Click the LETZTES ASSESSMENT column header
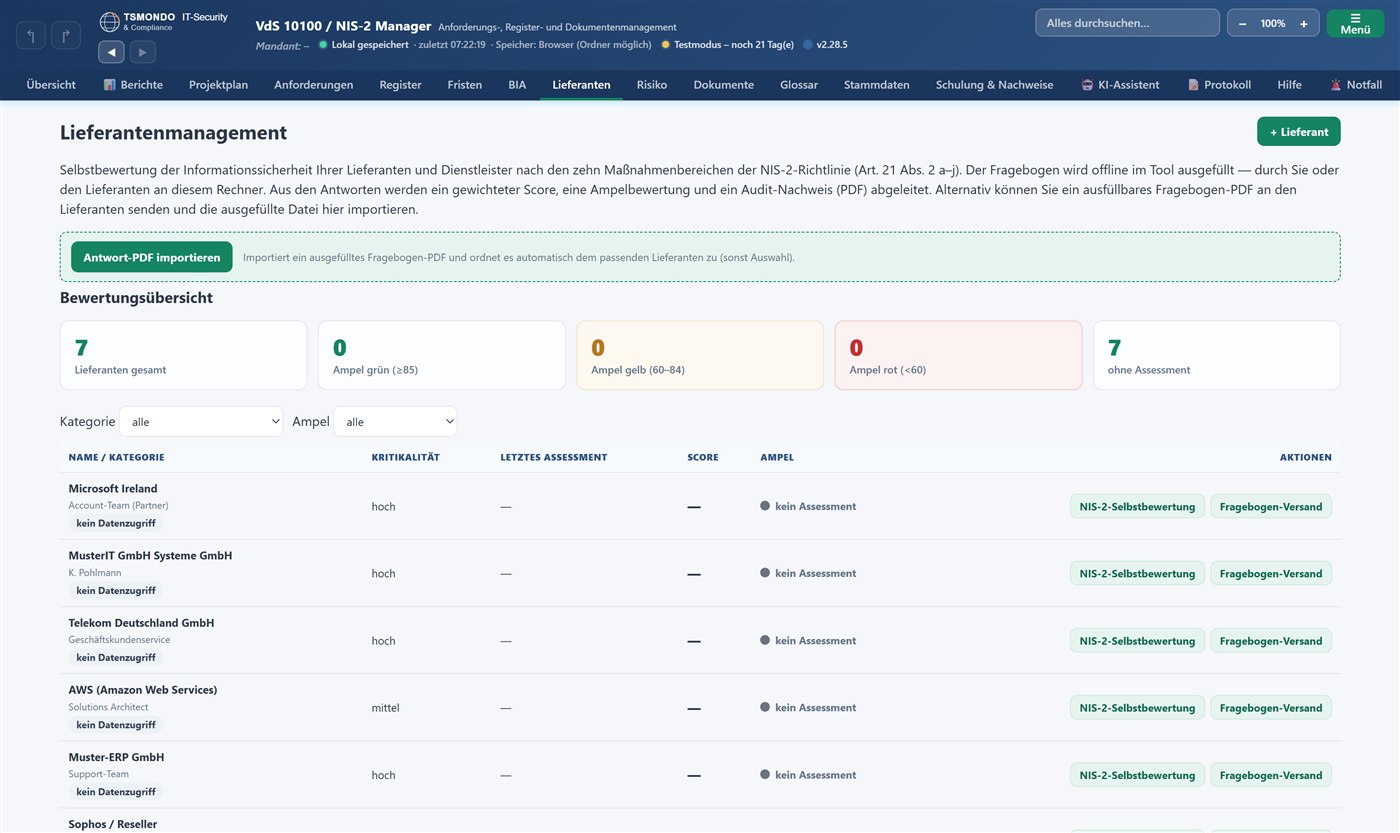This screenshot has height=833, width=1400. pos(554,457)
